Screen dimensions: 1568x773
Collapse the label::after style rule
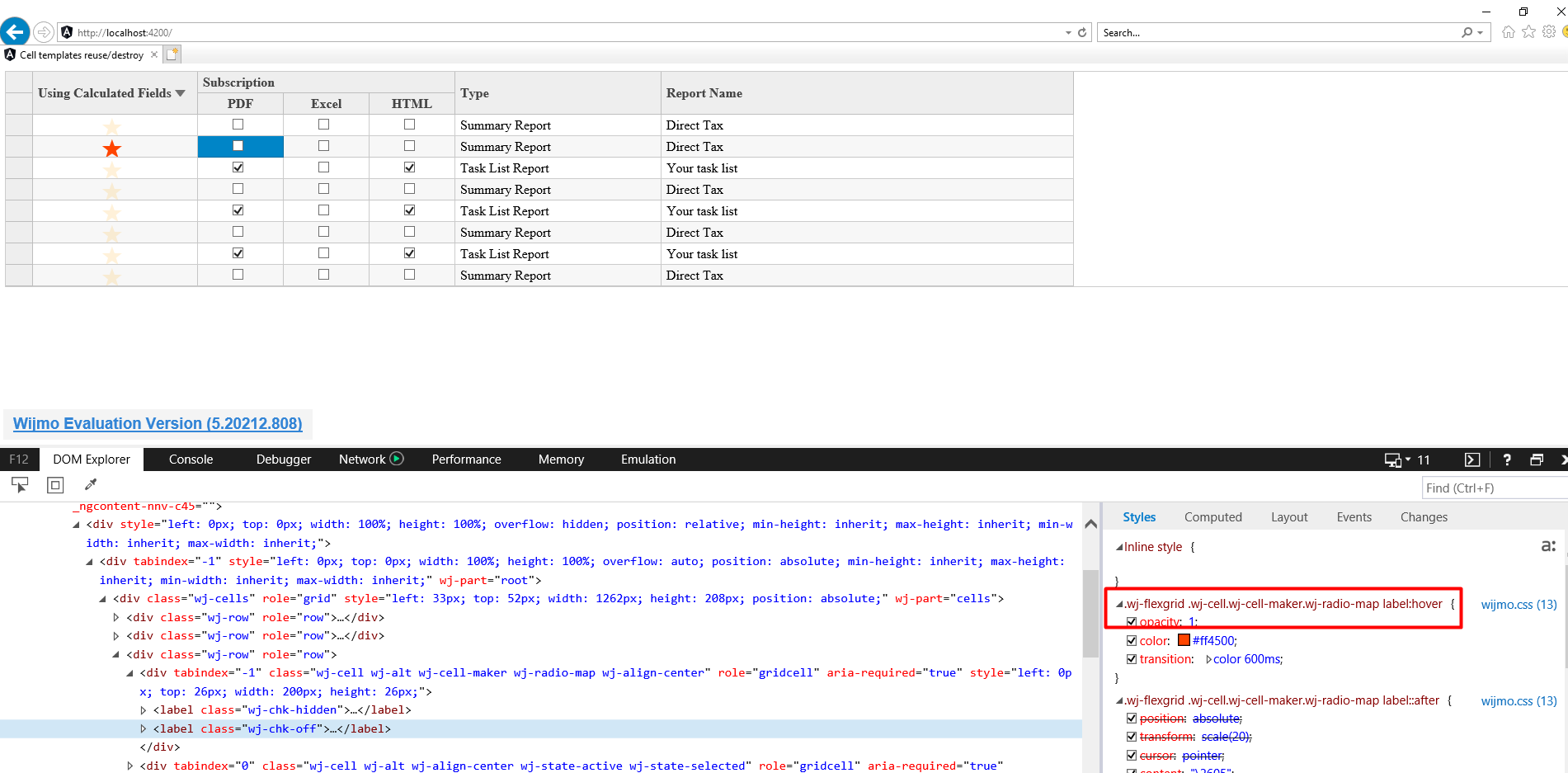pos(1119,700)
